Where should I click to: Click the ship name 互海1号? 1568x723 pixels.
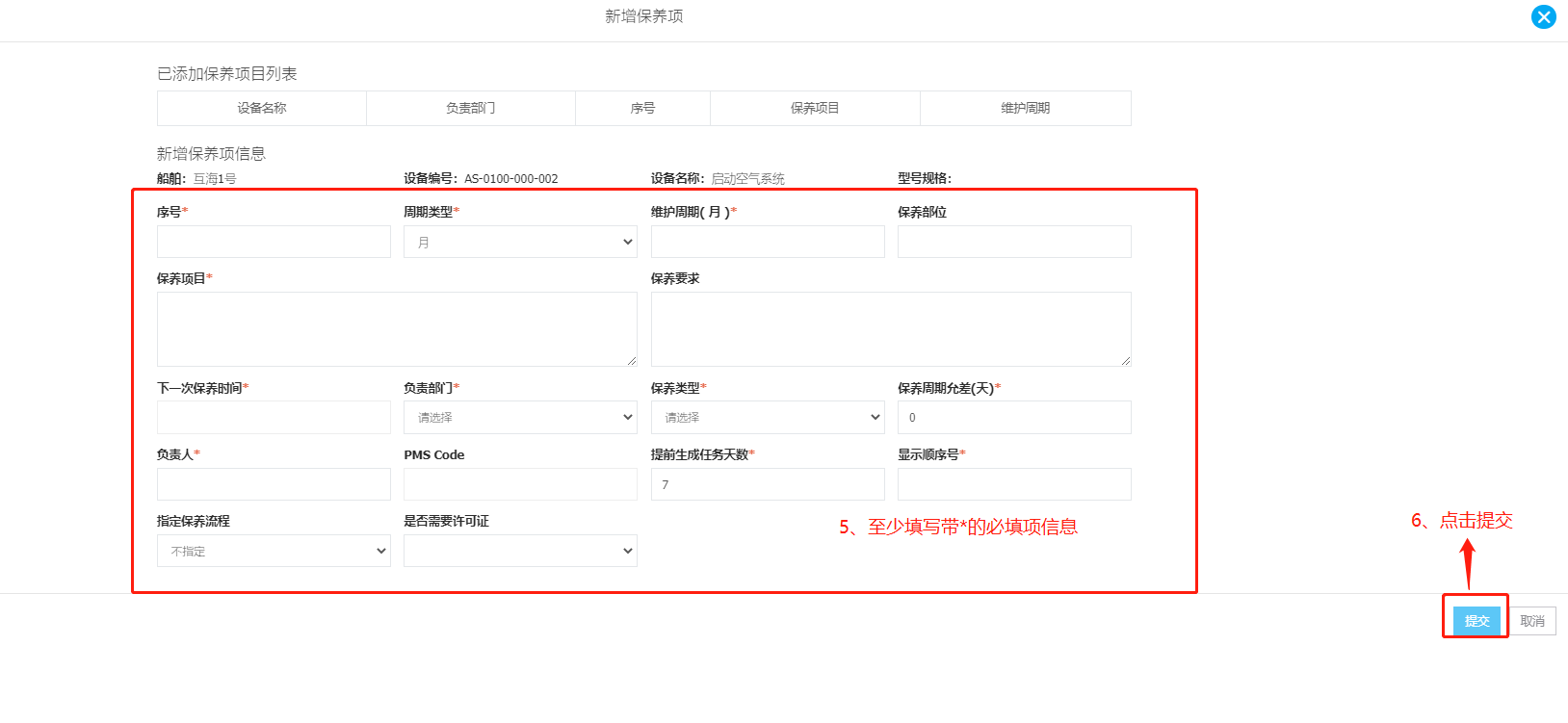click(215, 179)
